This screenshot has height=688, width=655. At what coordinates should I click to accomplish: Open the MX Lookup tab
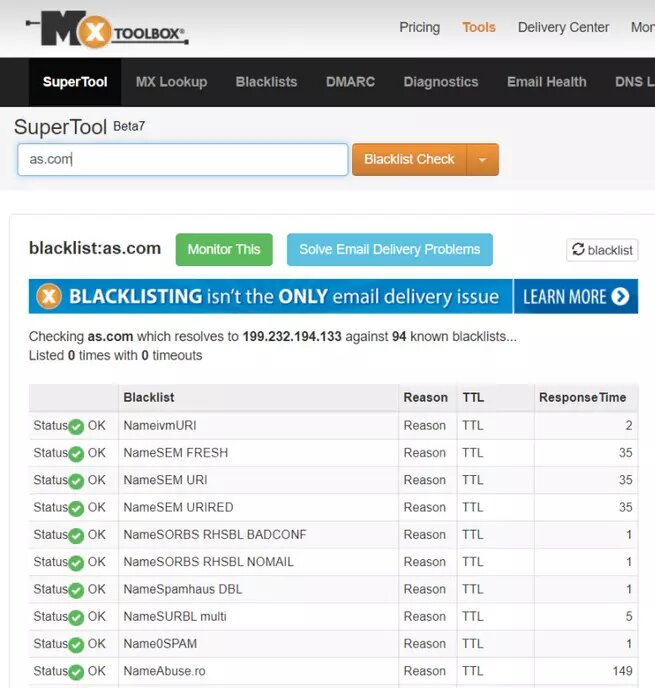(x=171, y=82)
